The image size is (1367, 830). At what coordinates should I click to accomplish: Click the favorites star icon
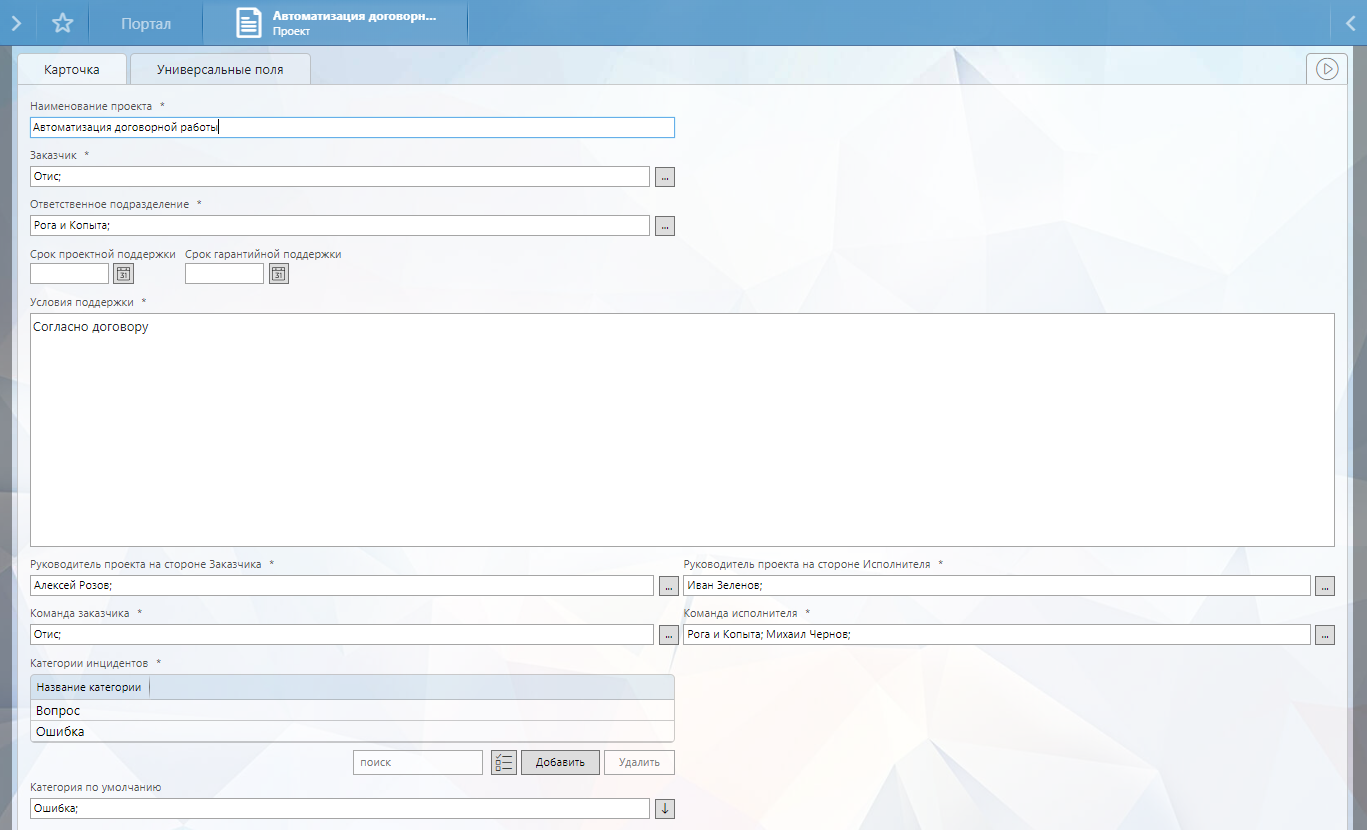point(62,23)
